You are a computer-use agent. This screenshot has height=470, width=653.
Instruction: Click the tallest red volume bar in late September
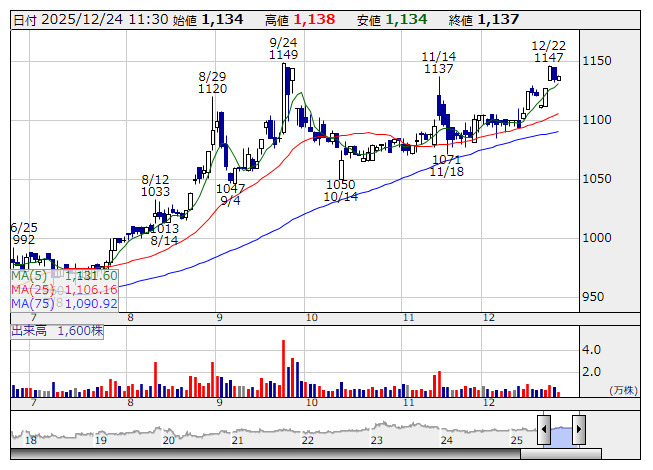(284, 368)
